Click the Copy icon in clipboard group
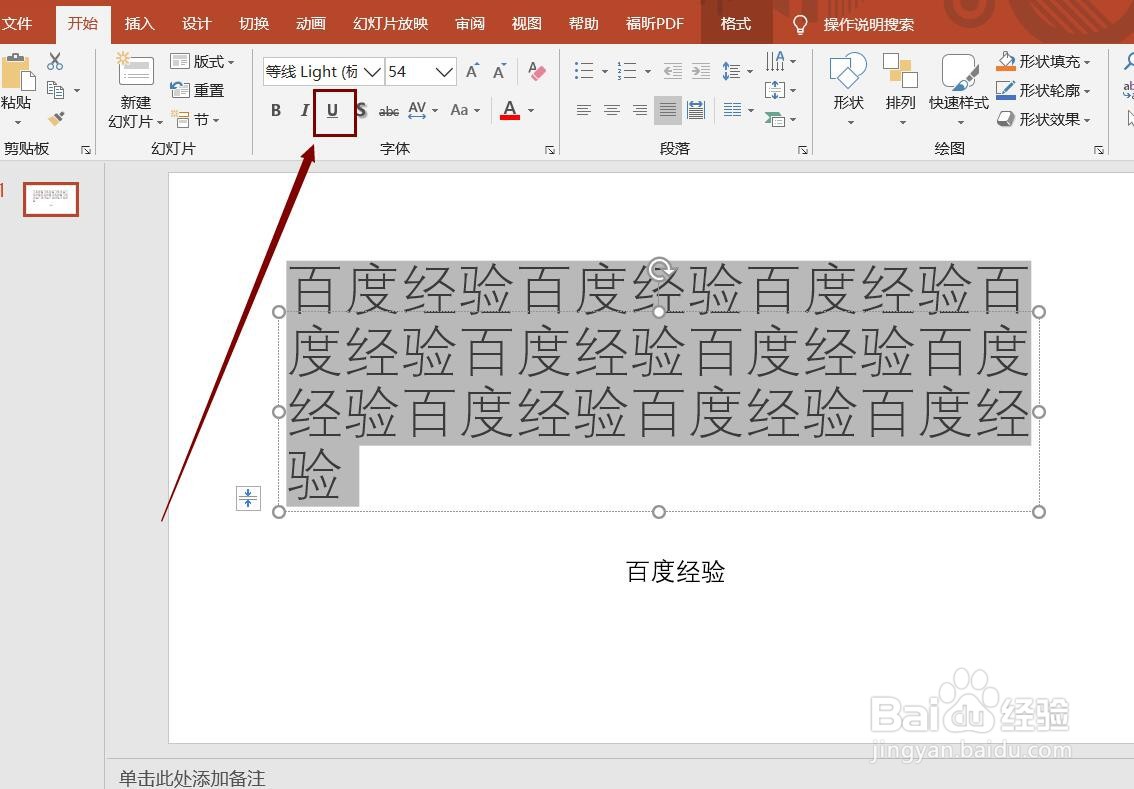 56,90
